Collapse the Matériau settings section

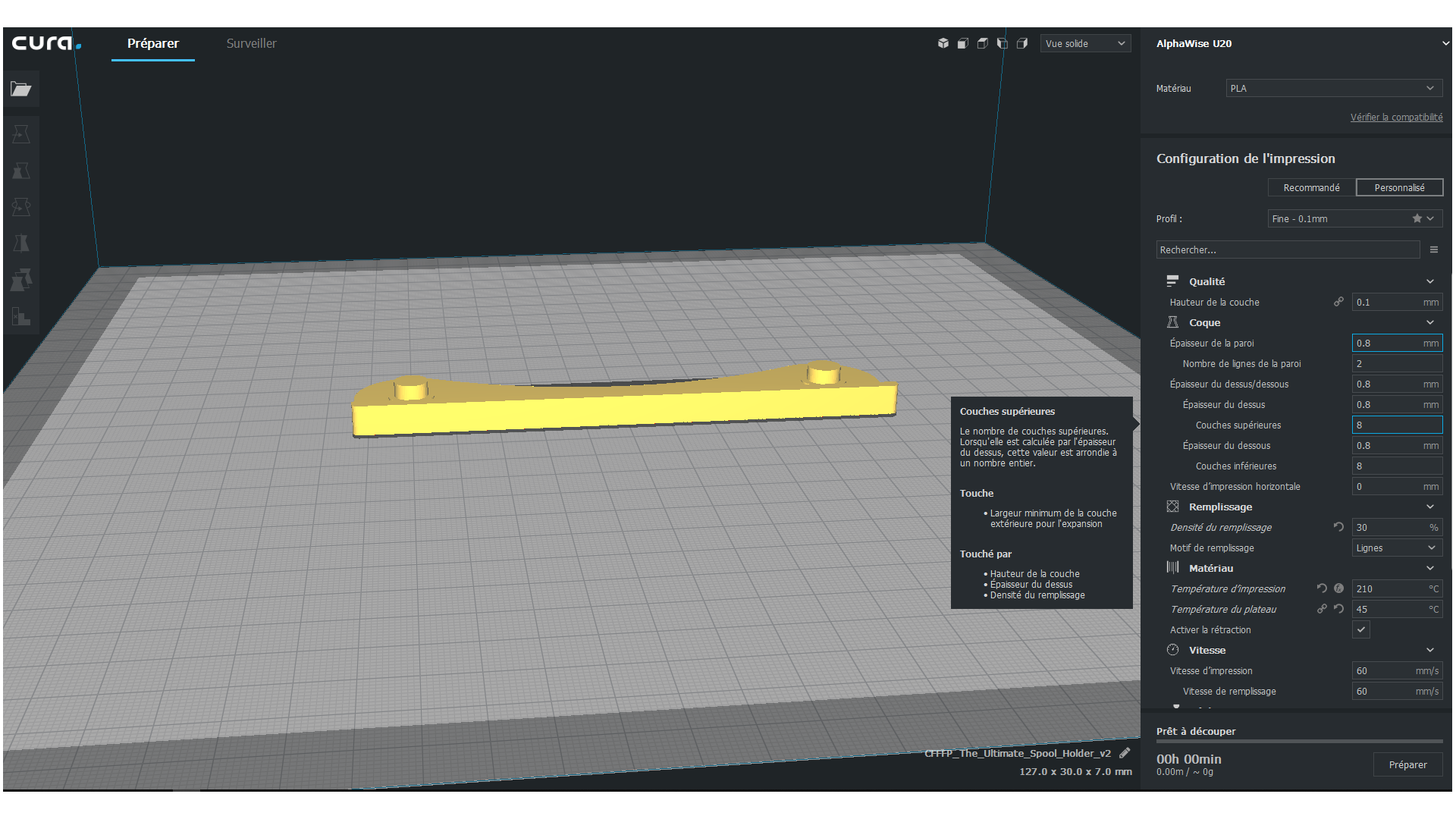(x=1429, y=568)
